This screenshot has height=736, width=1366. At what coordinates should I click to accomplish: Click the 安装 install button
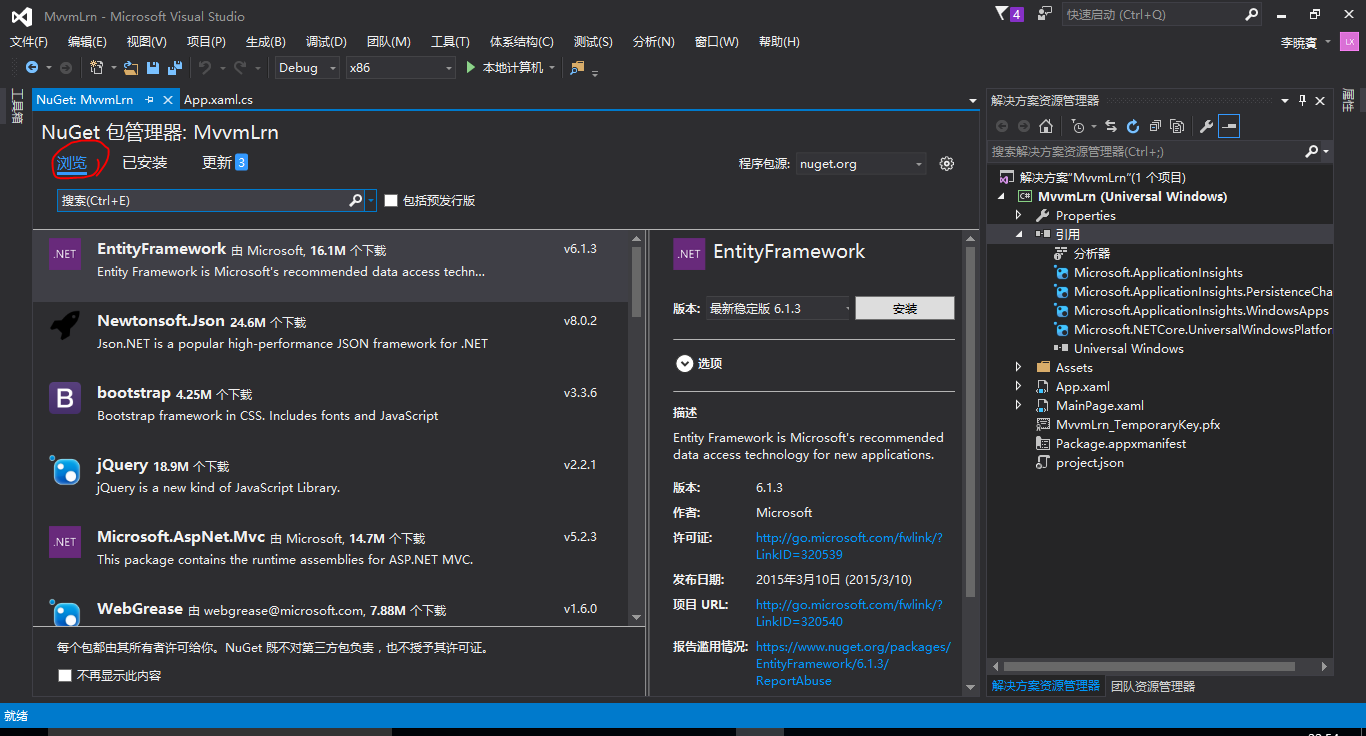pos(905,308)
